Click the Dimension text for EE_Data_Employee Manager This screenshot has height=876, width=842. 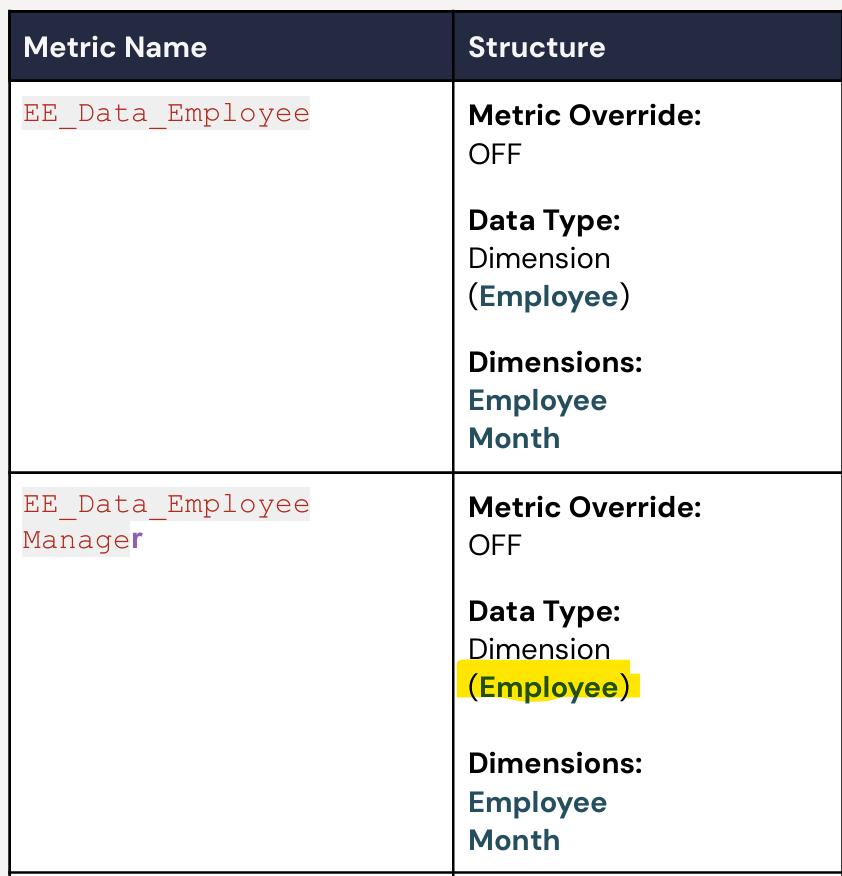point(539,649)
